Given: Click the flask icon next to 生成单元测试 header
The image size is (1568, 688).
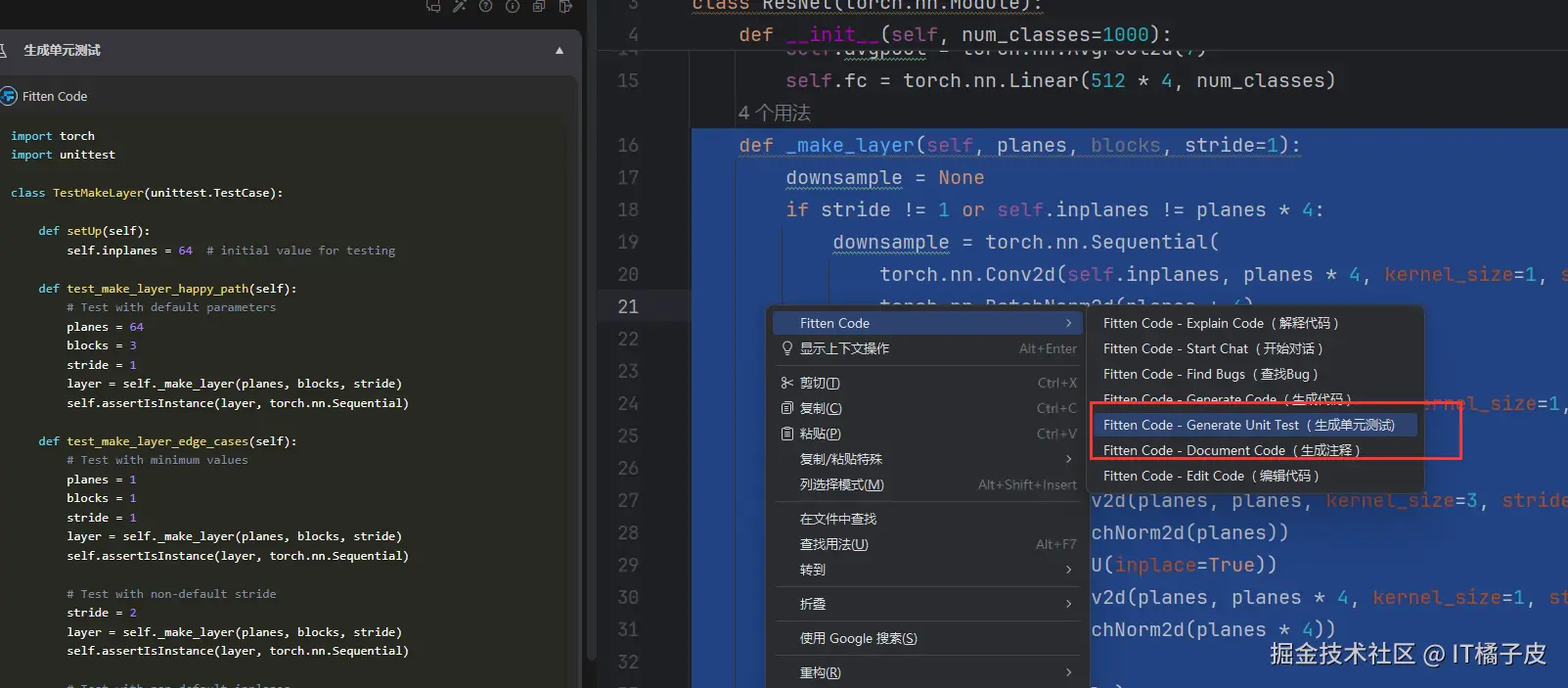Looking at the screenshot, I should pos(3,50).
